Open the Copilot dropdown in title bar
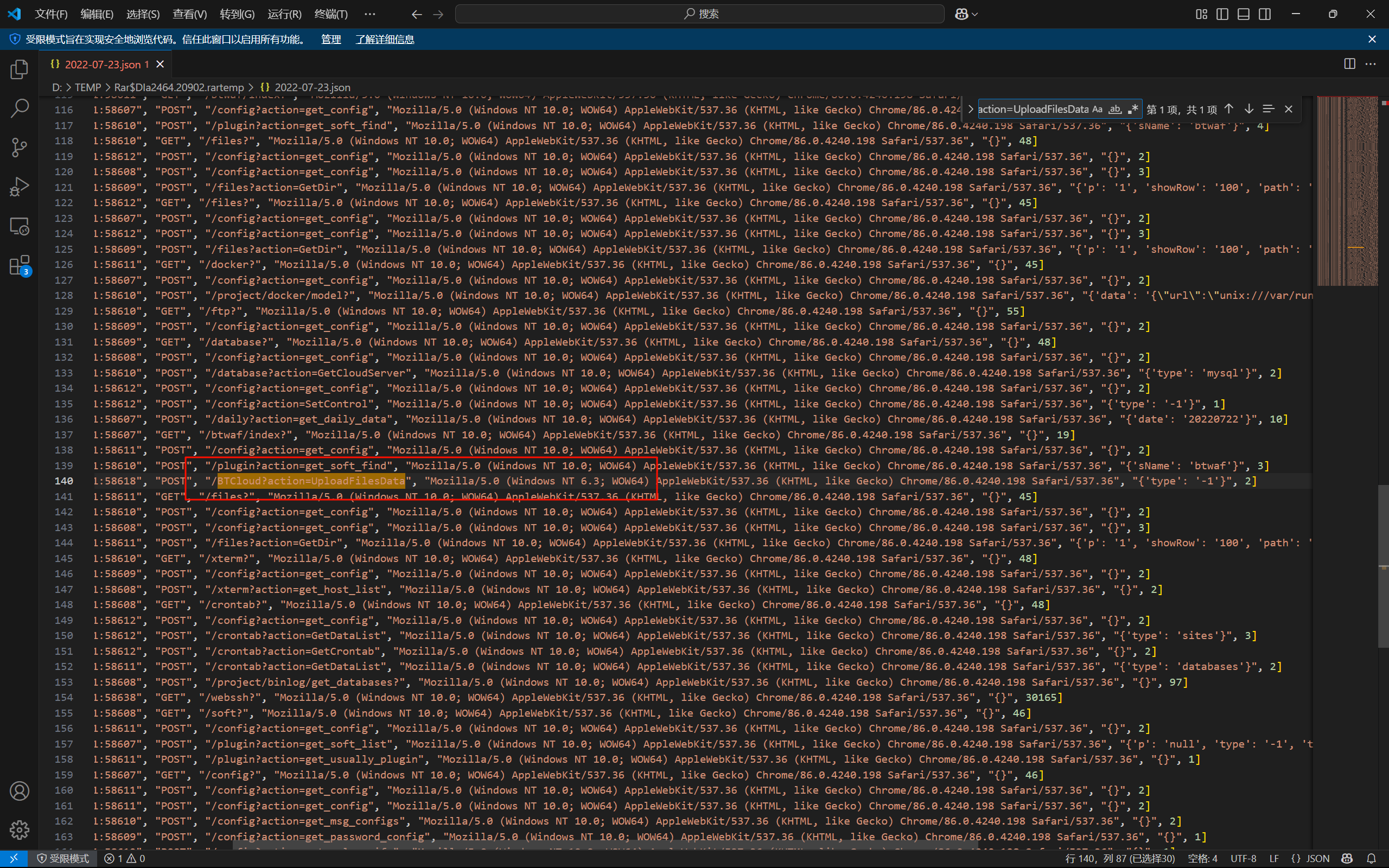This screenshot has width=1389, height=868. pos(974,14)
